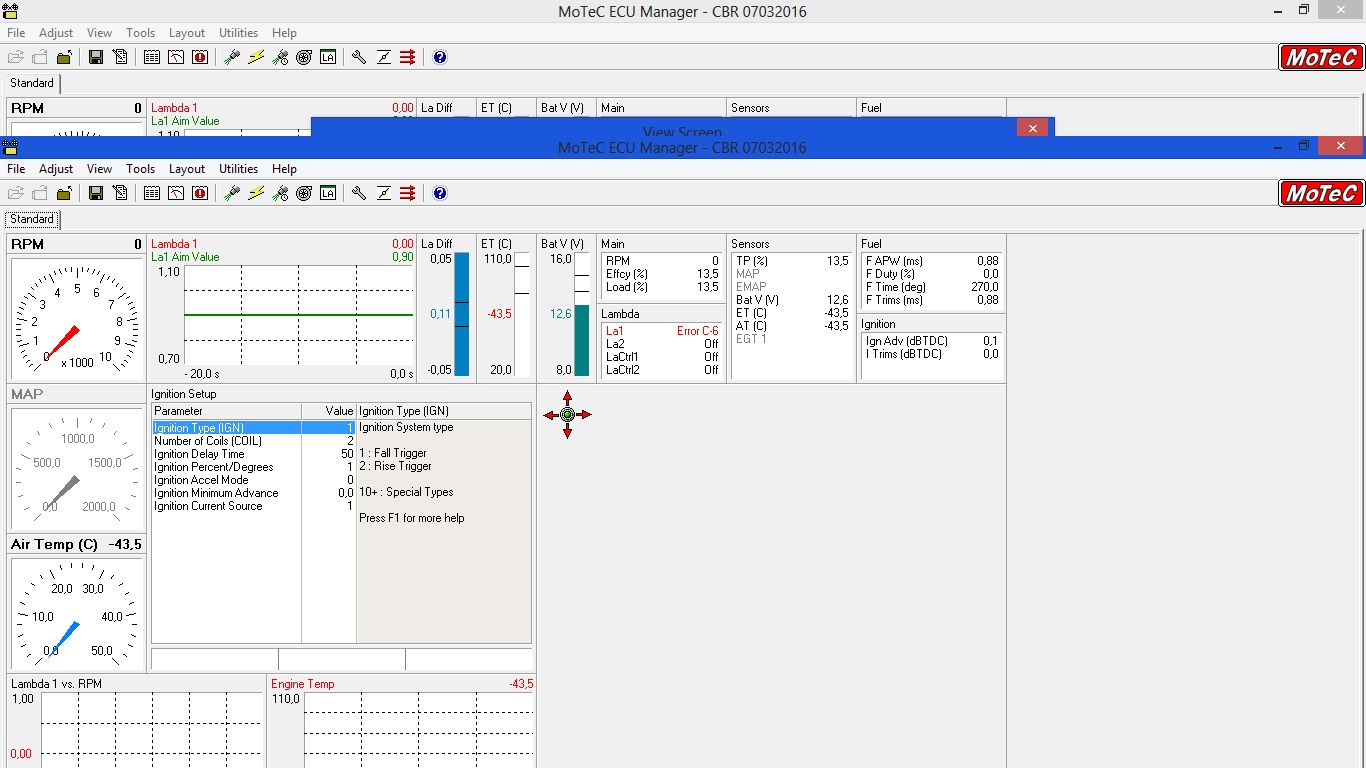This screenshot has height=768, width=1366.
Task: Click the red down arrow of the navigation cross
Action: point(567,432)
